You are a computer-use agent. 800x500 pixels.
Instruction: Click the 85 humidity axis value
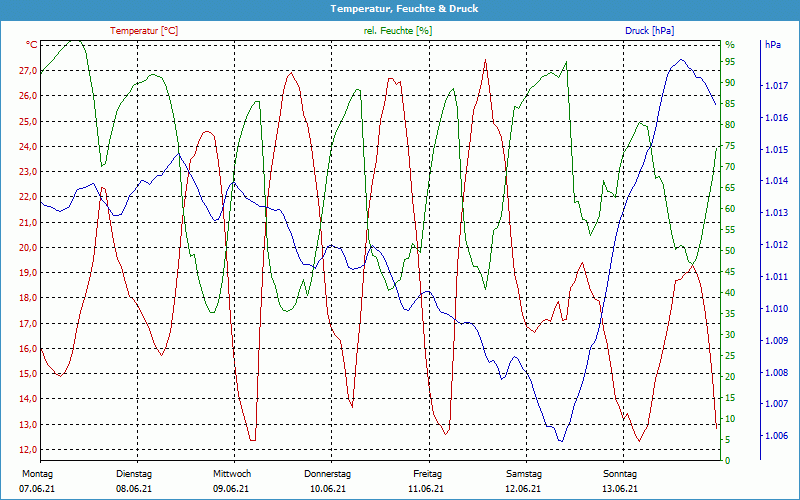point(730,104)
